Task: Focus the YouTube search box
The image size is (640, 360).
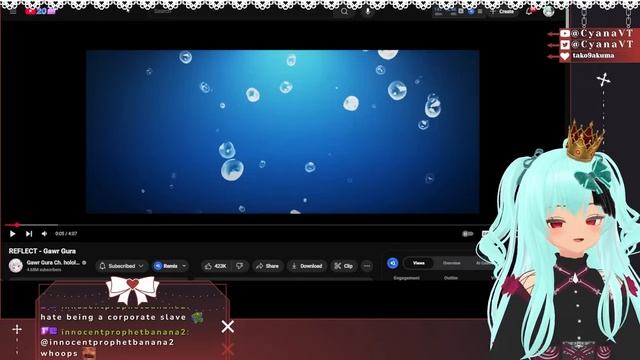Action: point(241,11)
